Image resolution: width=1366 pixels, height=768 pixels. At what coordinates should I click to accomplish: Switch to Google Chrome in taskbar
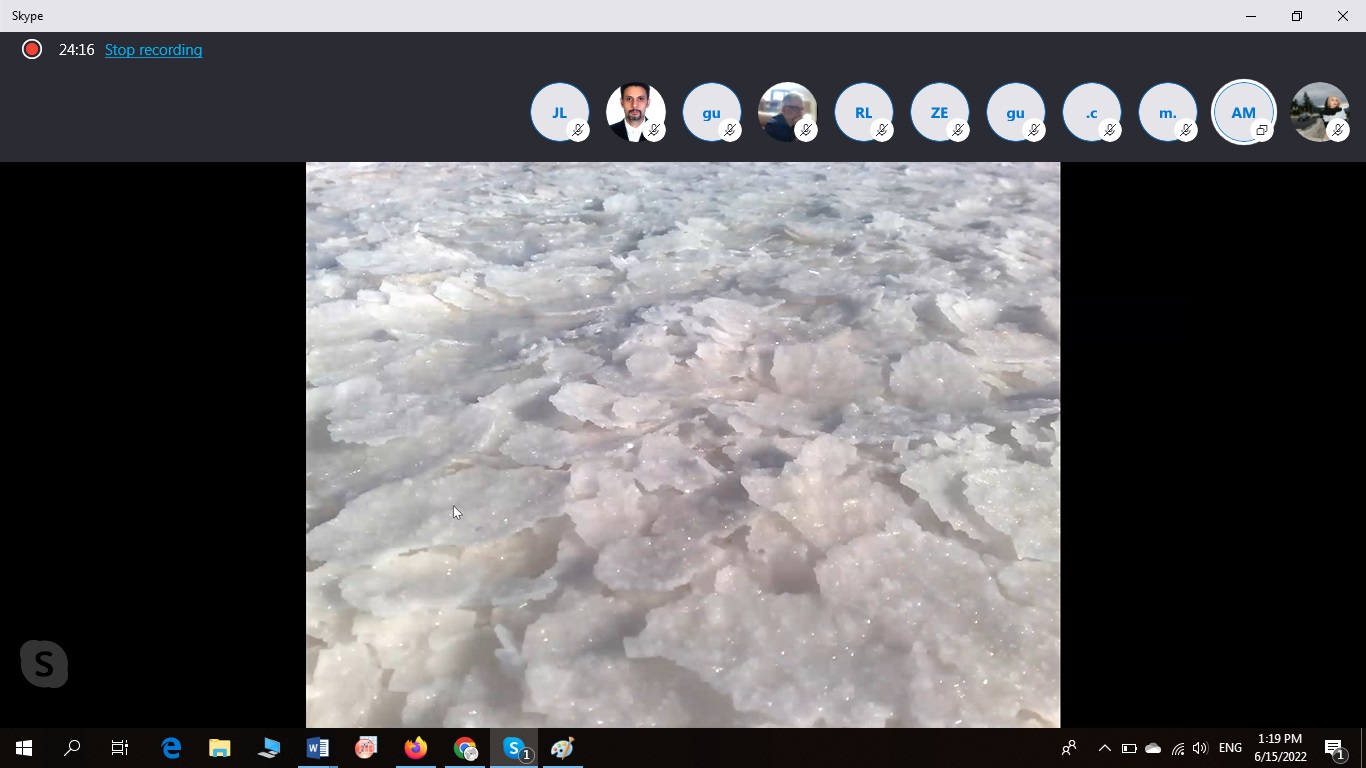coord(465,748)
